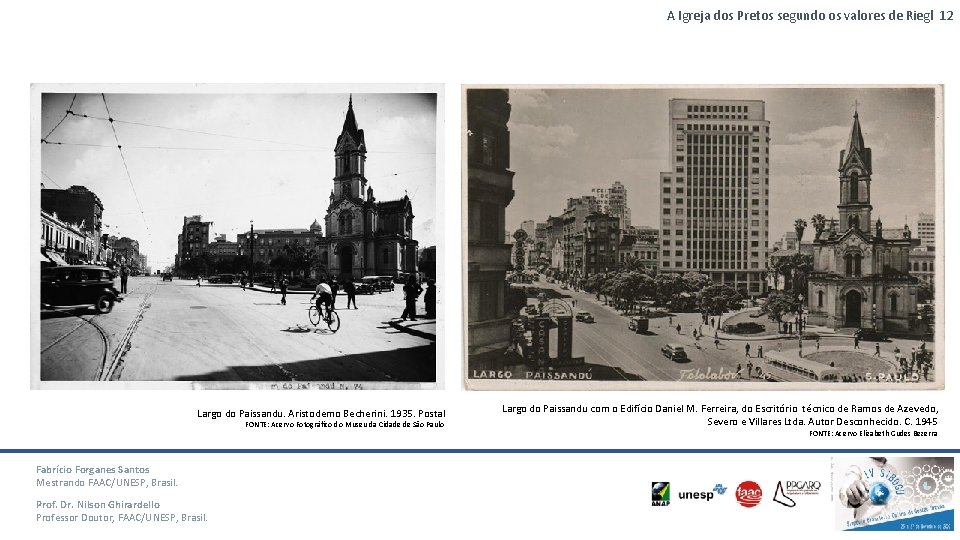Click 'FONTE: Acervo Fotográfico do Museu da Cidade de São Paulo'
Image resolution: width=960 pixels, height=540 pixels.
(x=345, y=424)
